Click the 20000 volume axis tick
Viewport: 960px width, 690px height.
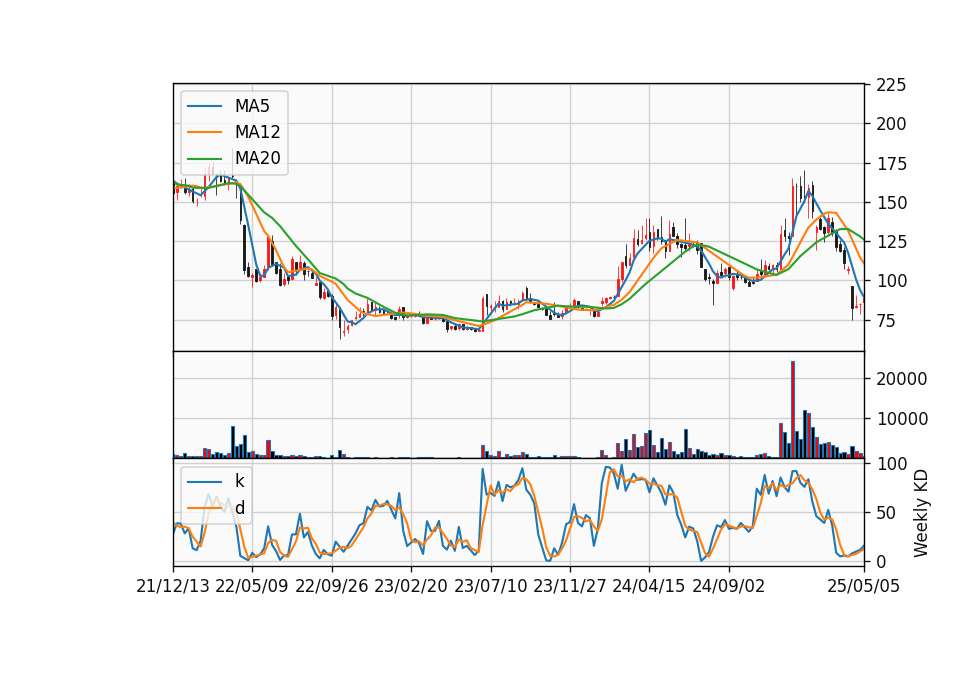click(901, 379)
